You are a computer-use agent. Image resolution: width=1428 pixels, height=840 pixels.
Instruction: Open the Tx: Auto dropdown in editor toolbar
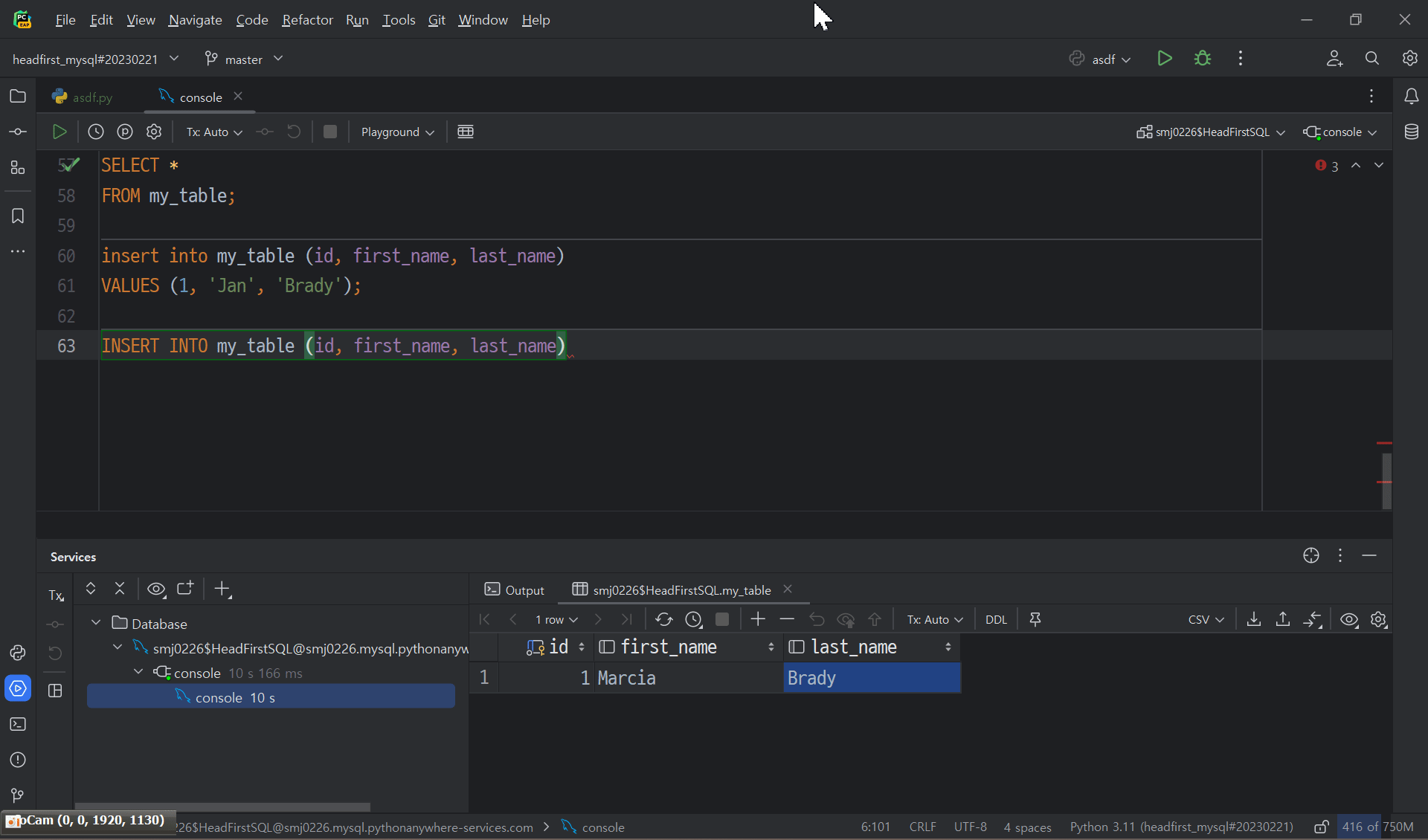coord(214,132)
